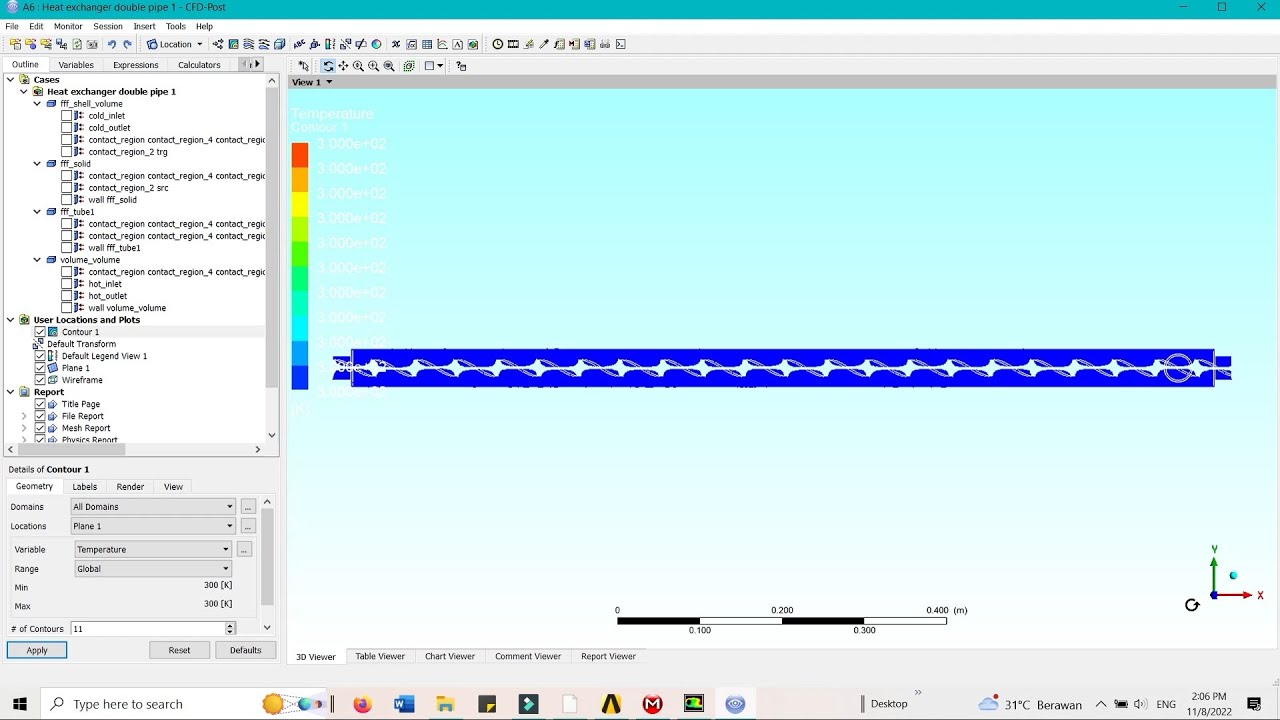Enable the hot_outlet checkbox

coord(67,296)
